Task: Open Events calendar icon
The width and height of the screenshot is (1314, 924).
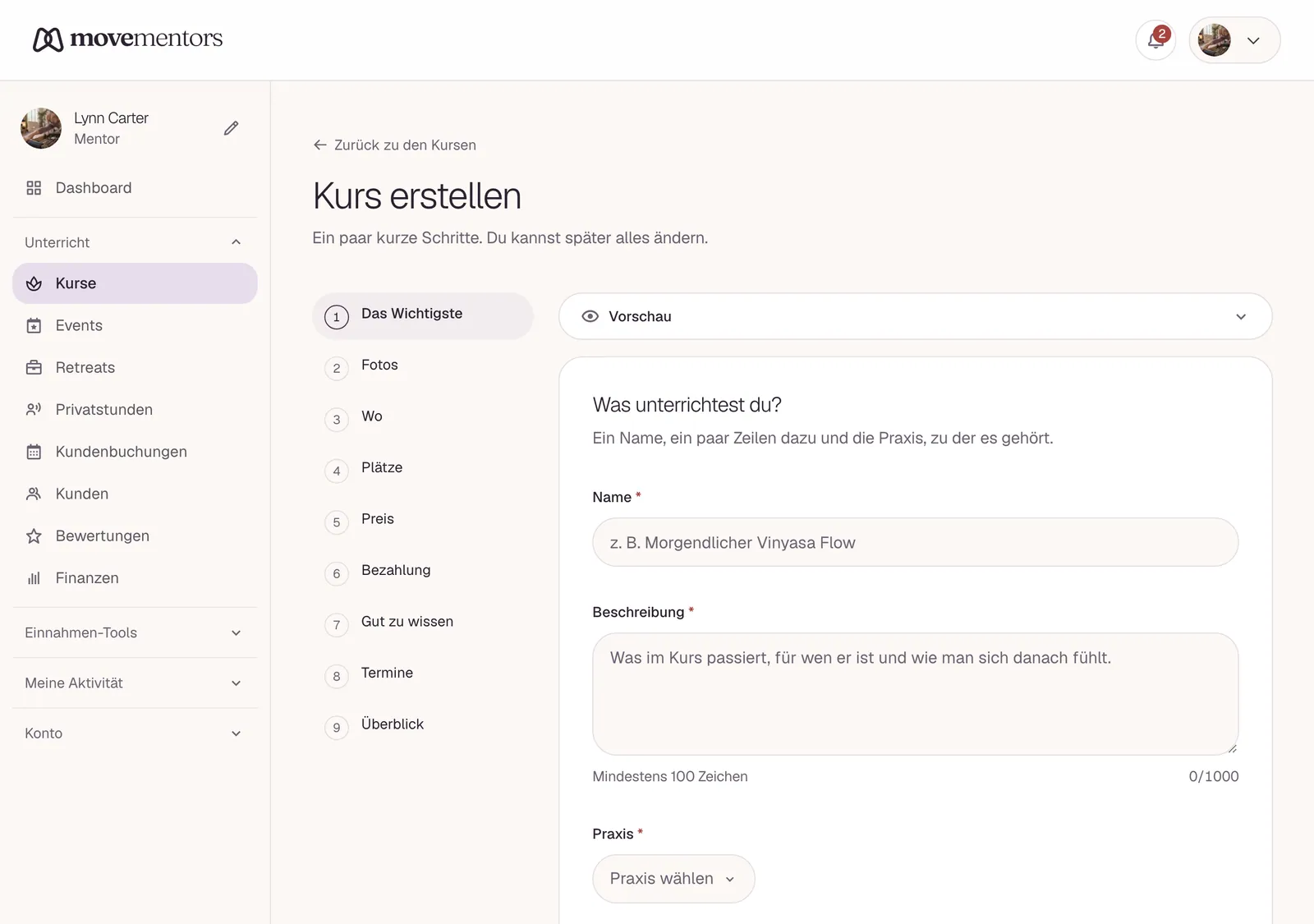Action: (34, 326)
